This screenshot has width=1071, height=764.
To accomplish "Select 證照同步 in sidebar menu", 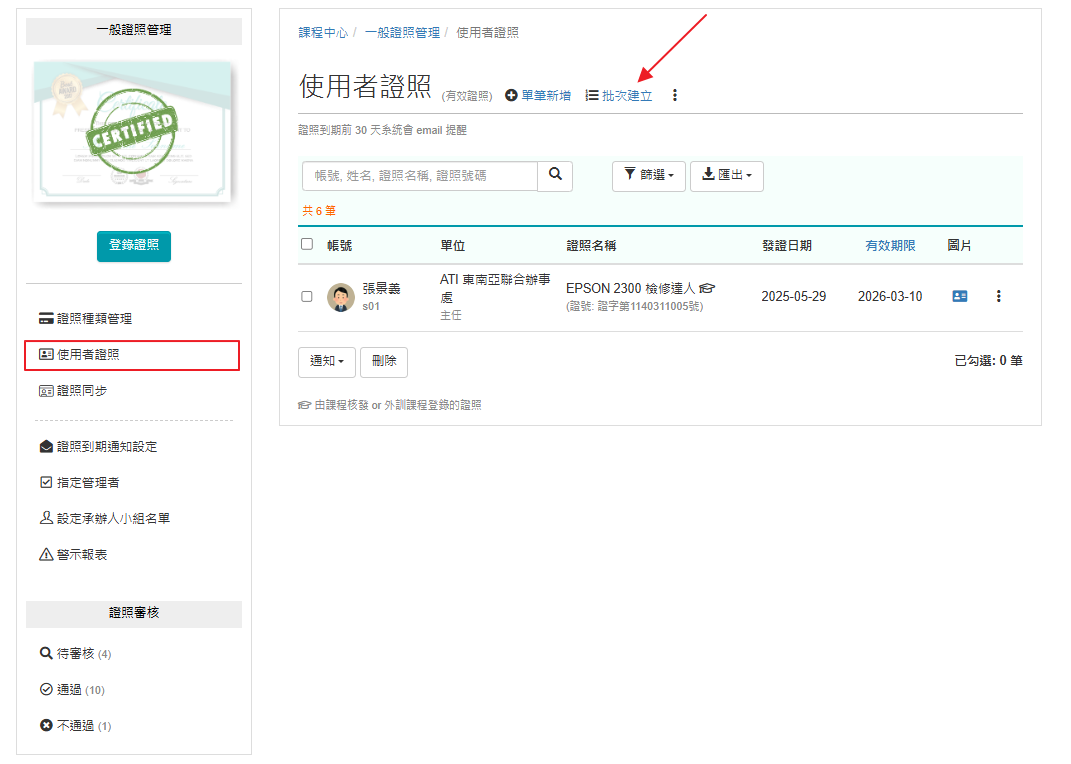I will click(x=73, y=391).
